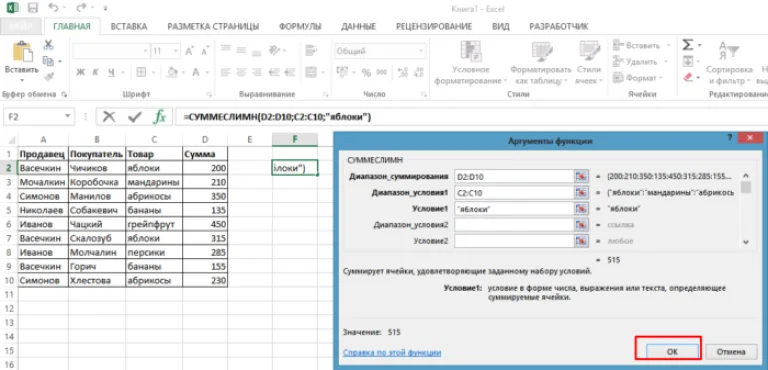Screen dimensions: 768x370
Task: Click the decrease font size icon
Action: click(x=205, y=51)
